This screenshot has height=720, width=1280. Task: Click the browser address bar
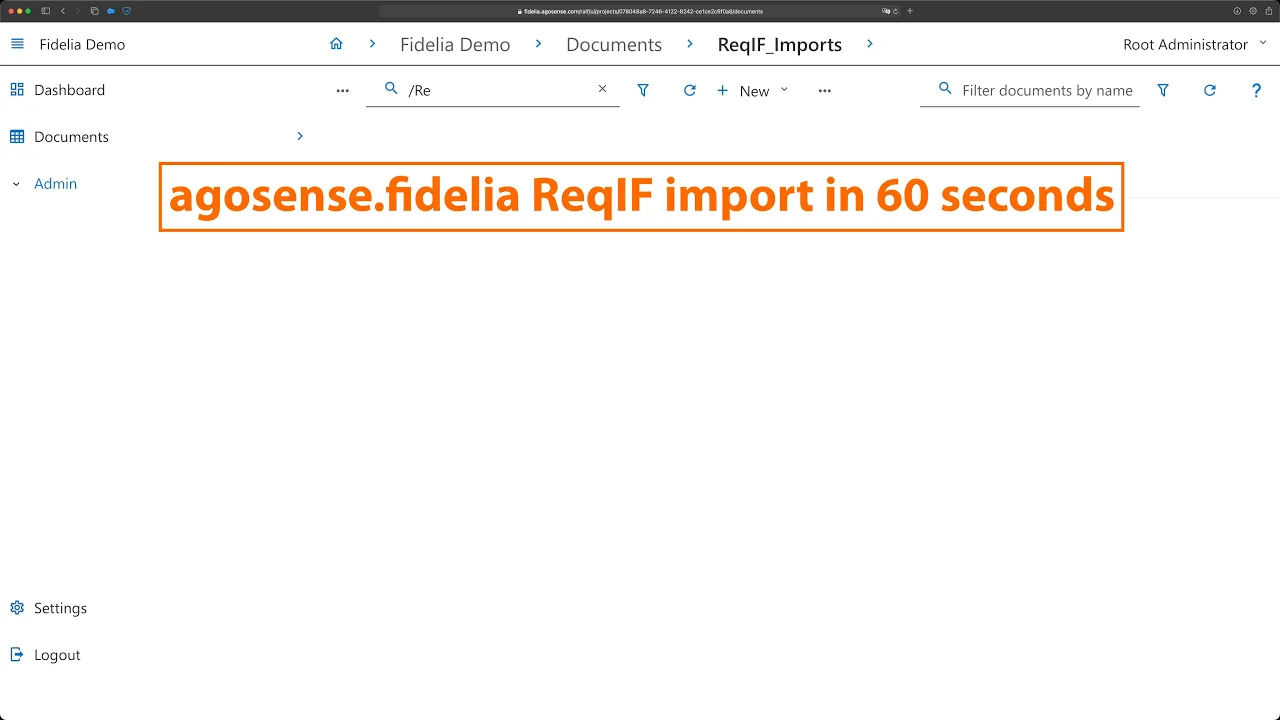pyautogui.click(x=640, y=11)
